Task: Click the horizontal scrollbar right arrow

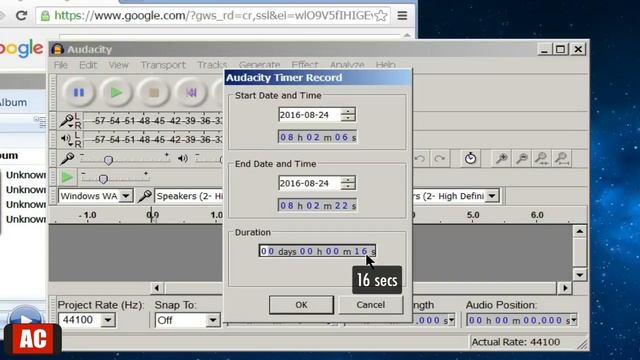Action: [565, 288]
